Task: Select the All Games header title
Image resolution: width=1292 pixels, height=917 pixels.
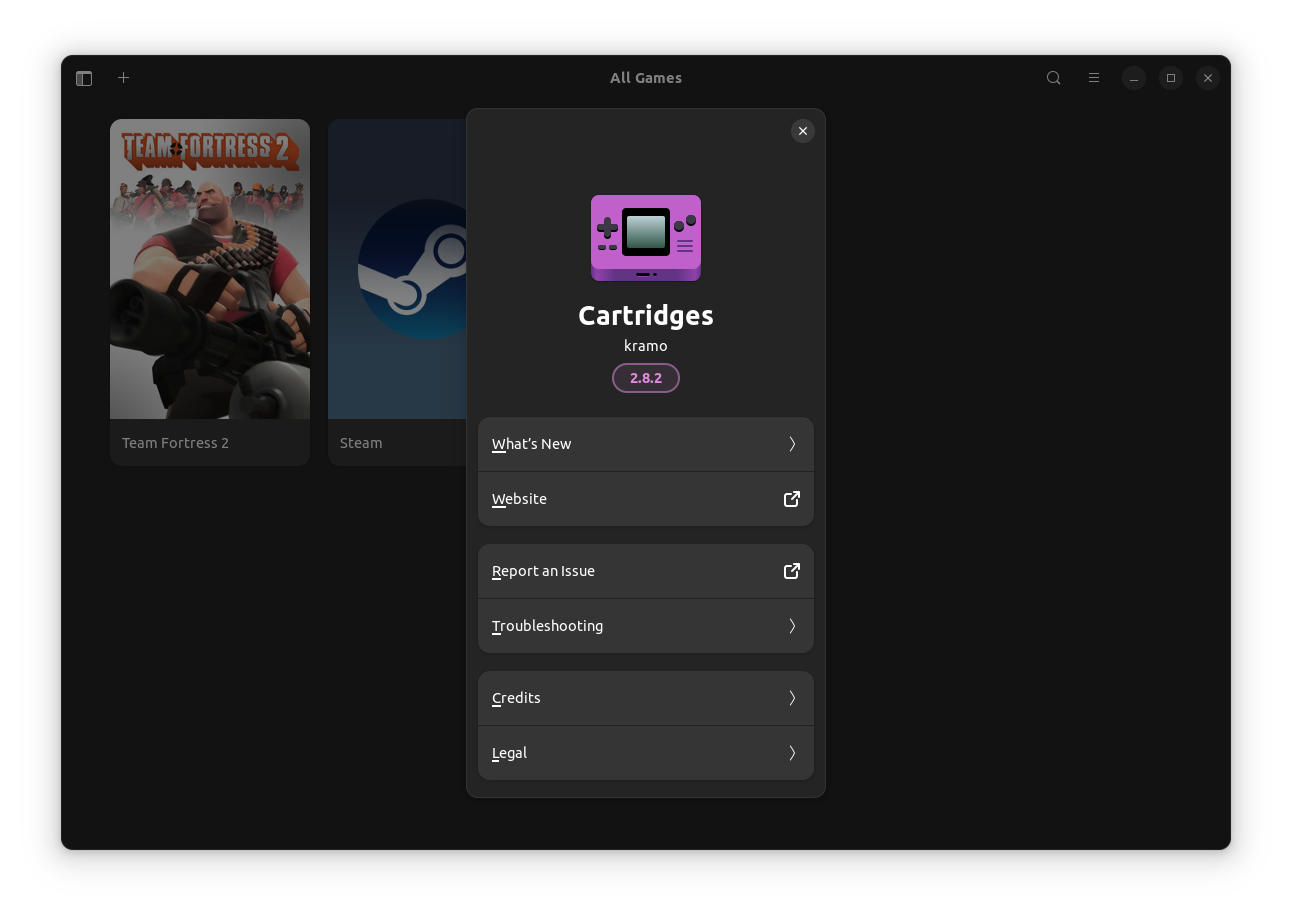Action: click(x=646, y=77)
